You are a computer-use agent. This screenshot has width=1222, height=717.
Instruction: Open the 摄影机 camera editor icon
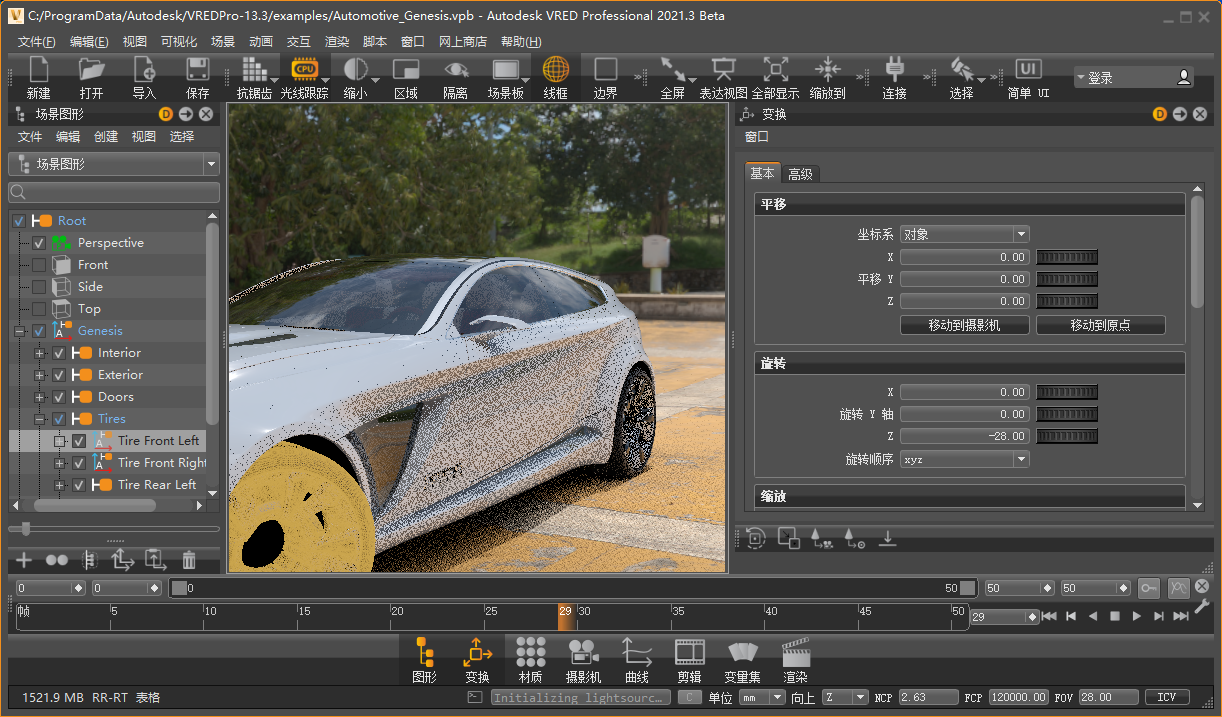click(x=583, y=654)
